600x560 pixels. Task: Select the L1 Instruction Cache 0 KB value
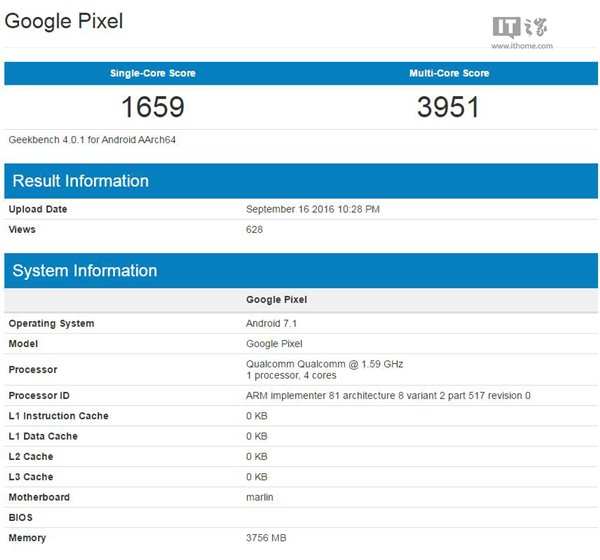[x=257, y=416]
